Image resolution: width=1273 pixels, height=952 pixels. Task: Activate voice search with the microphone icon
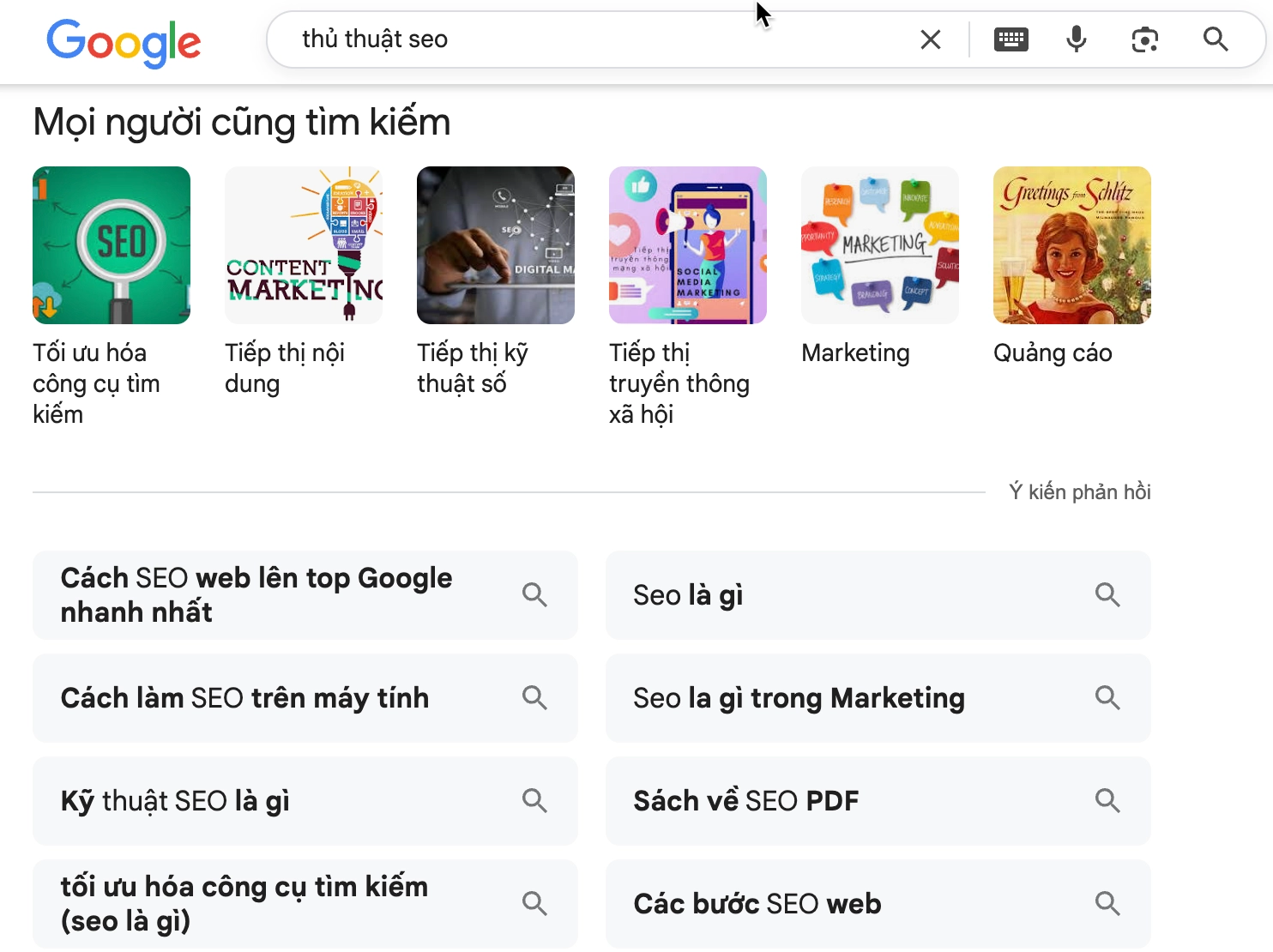tap(1076, 39)
